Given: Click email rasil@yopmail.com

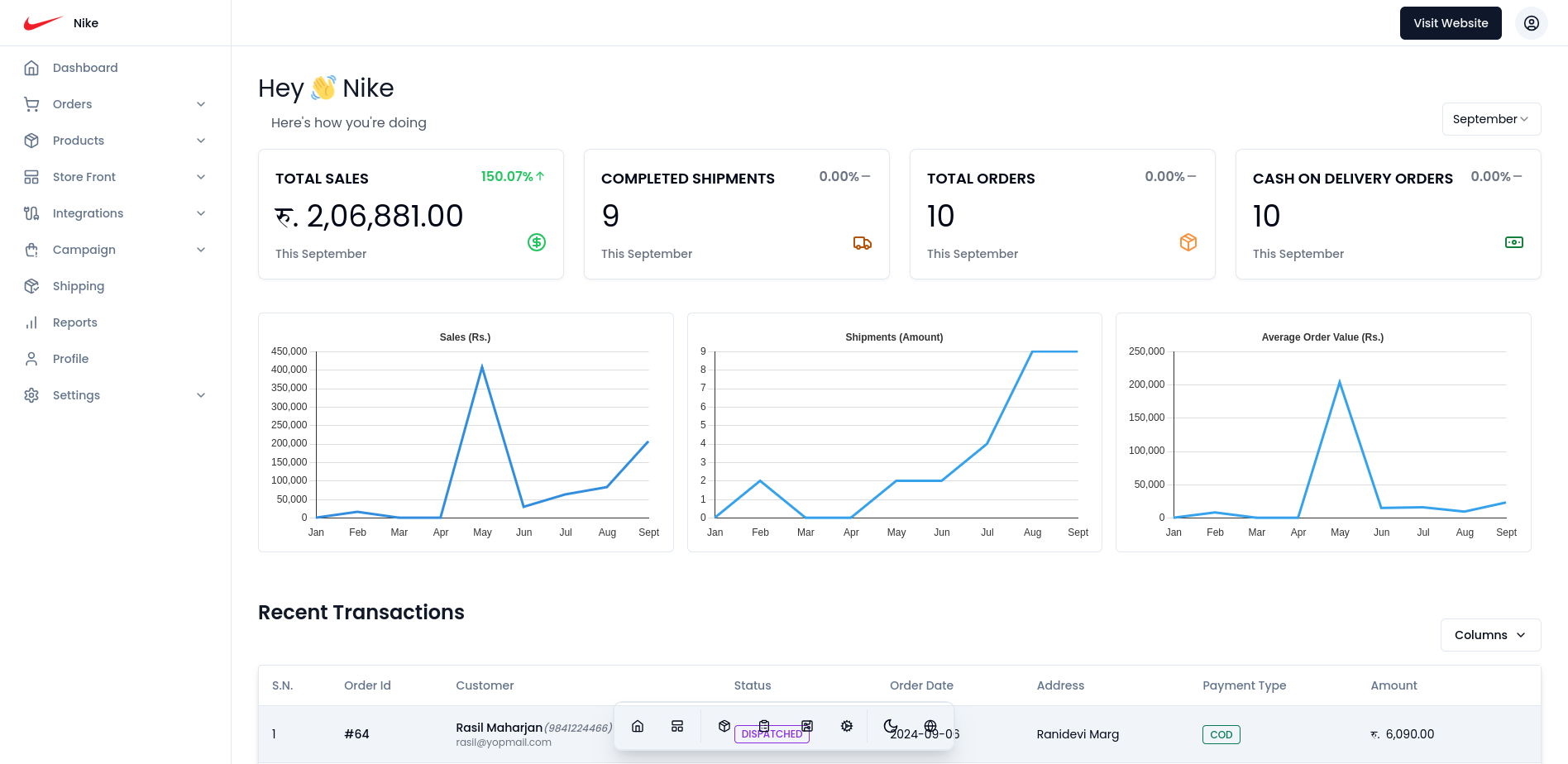Looking at the screenshot, I should point(504,743).
